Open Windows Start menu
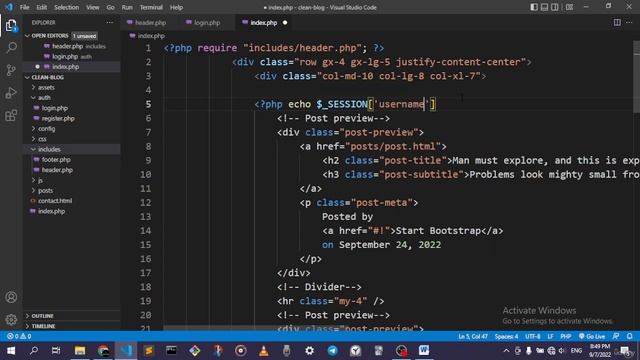This screenshot has width=640, height=360. [x=11, y=351]
